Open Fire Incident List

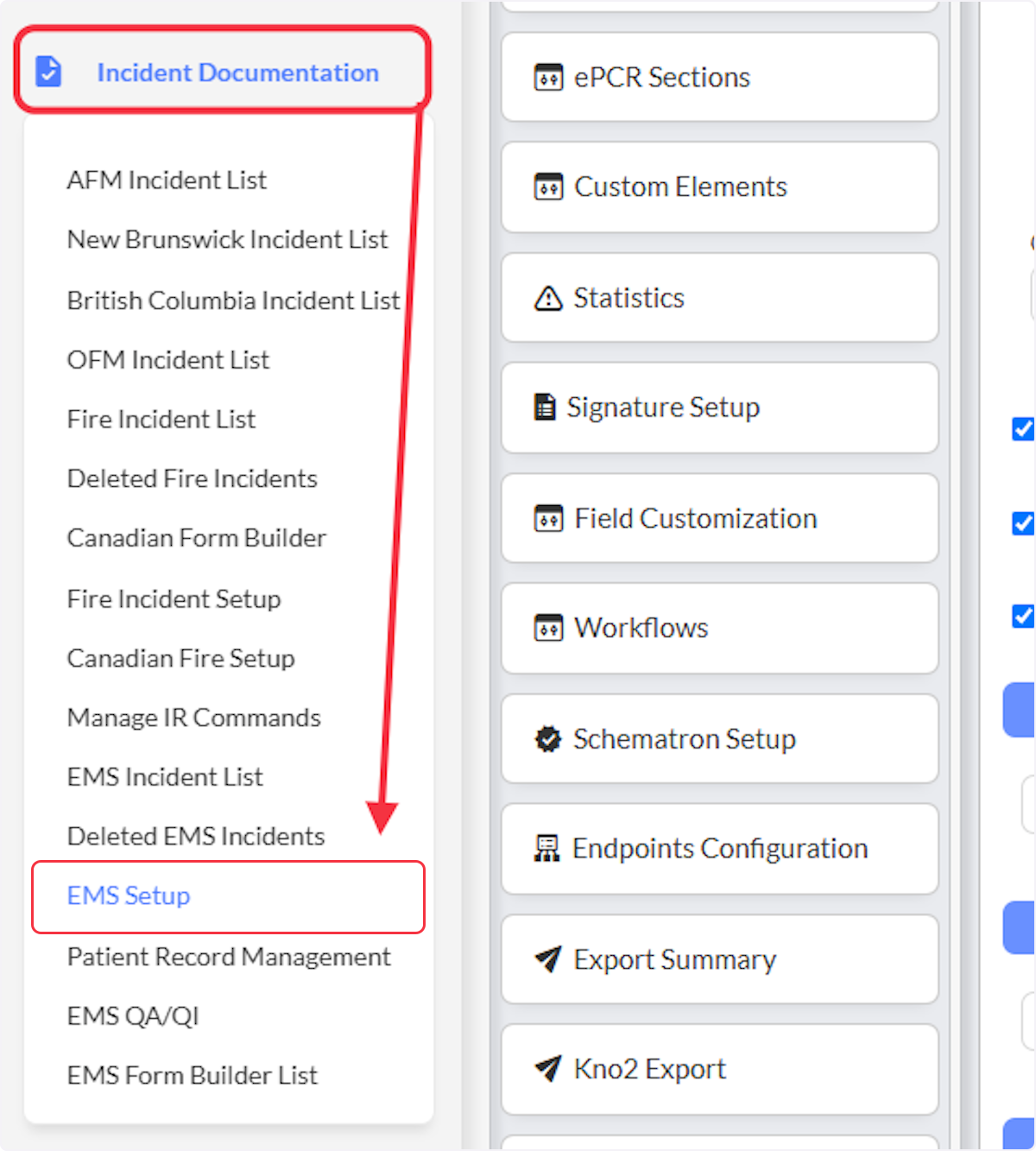161,419
